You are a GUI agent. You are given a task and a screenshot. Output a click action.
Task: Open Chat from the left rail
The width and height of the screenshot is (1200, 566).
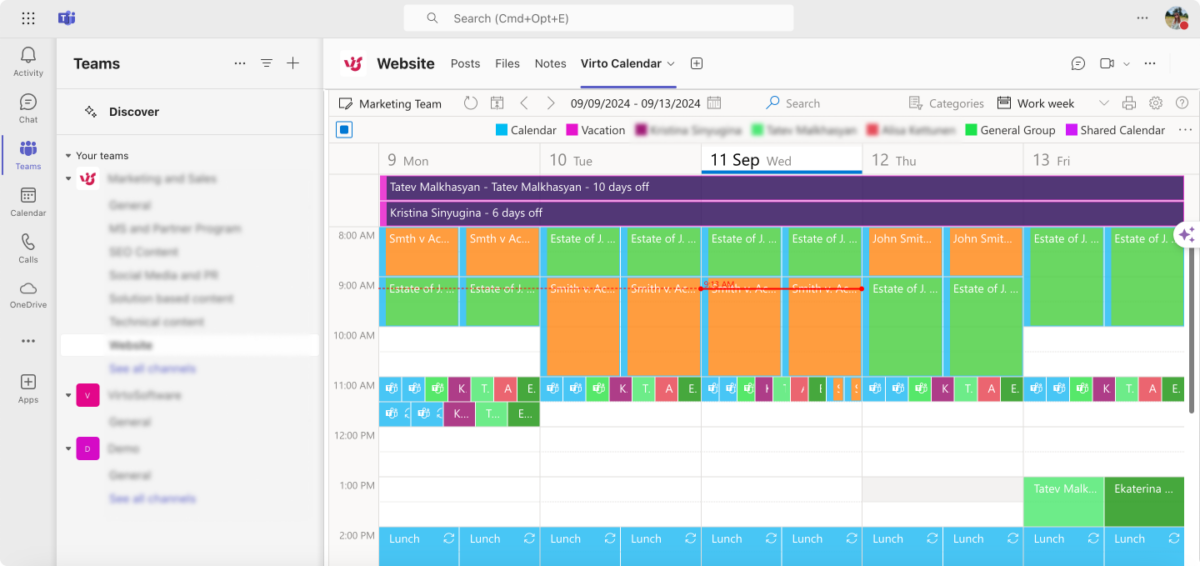pyautogui.click(x=28, y=108)
